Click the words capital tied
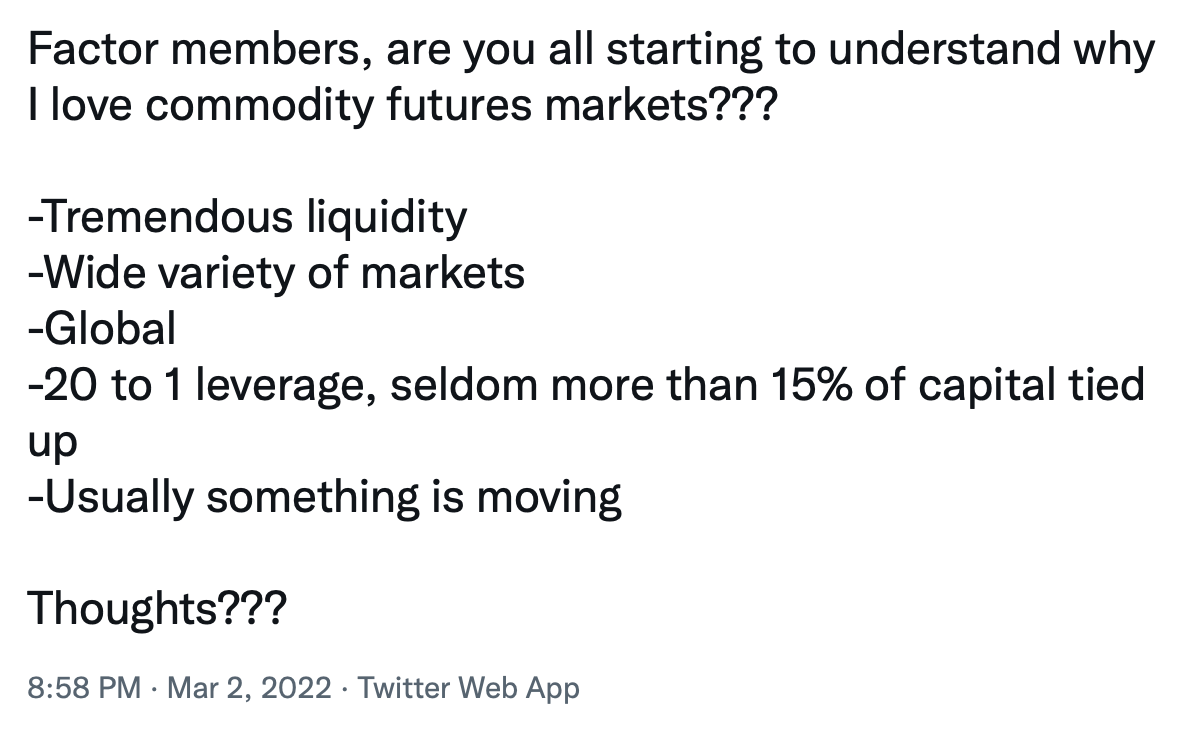Image resolution: width=1188 pixels, height=730 pixels. (x=1031, y=385)
